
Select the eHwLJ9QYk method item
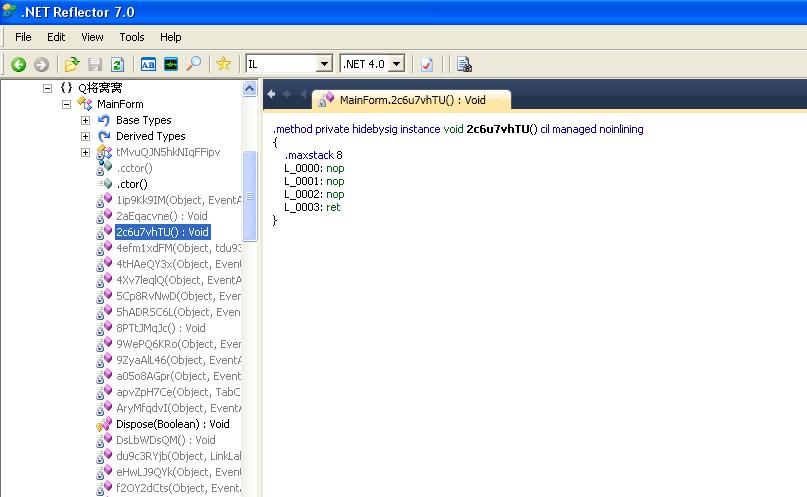point(178,472)
